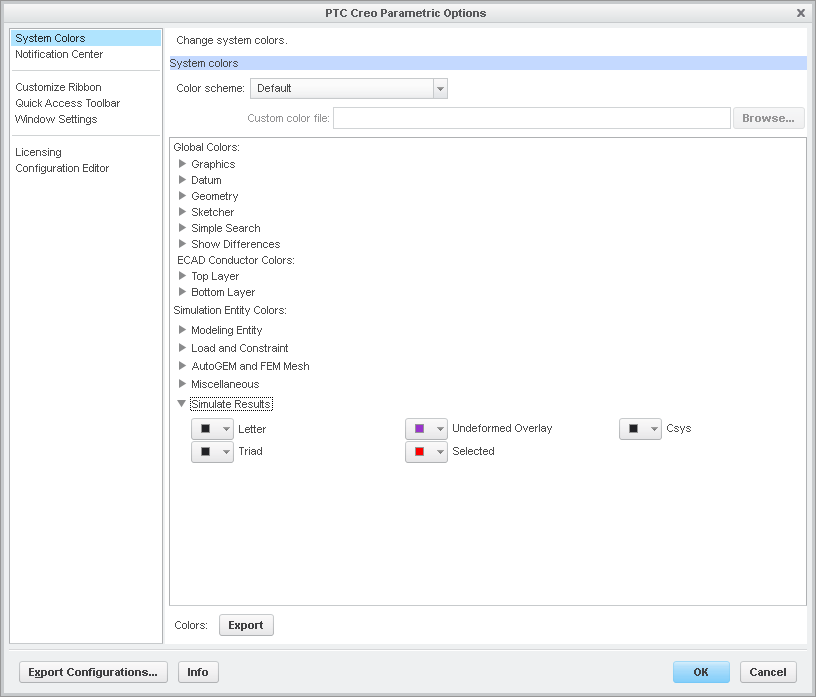Image resolution: width=816 pixels, height=697 pixels.
Task: Click the Undeformed Overlay label text
Action: [502, 428]
